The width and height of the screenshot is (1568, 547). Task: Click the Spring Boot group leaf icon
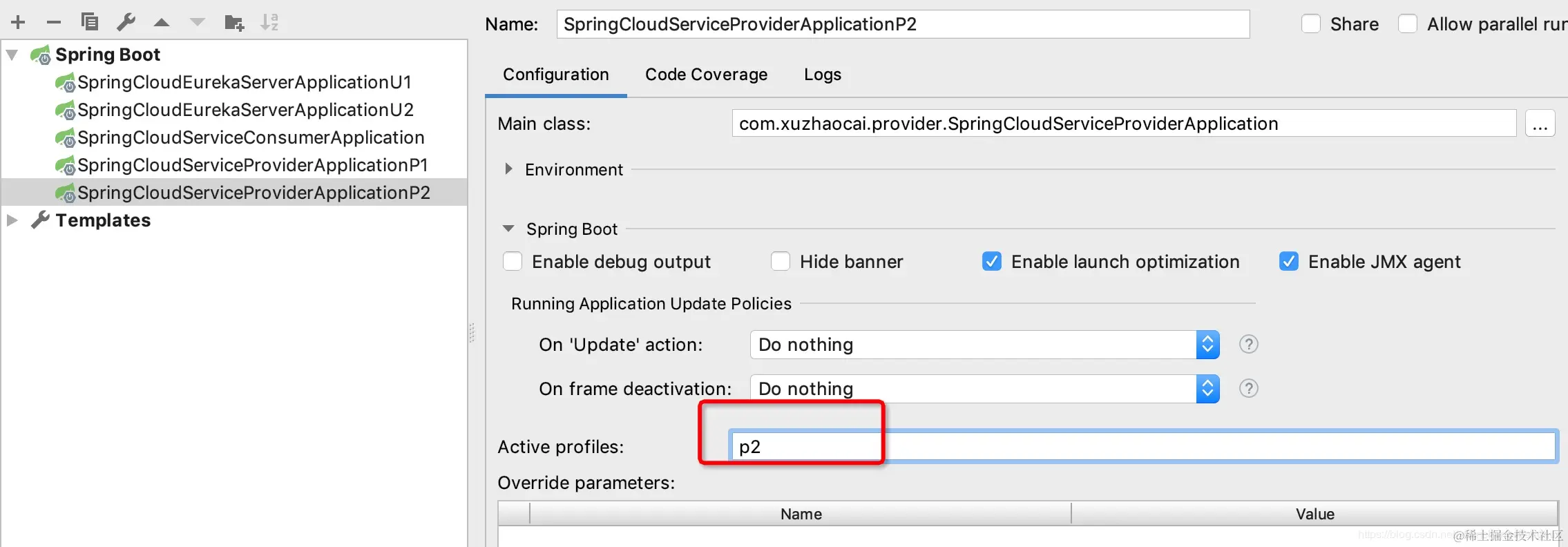tap(41, 55)
